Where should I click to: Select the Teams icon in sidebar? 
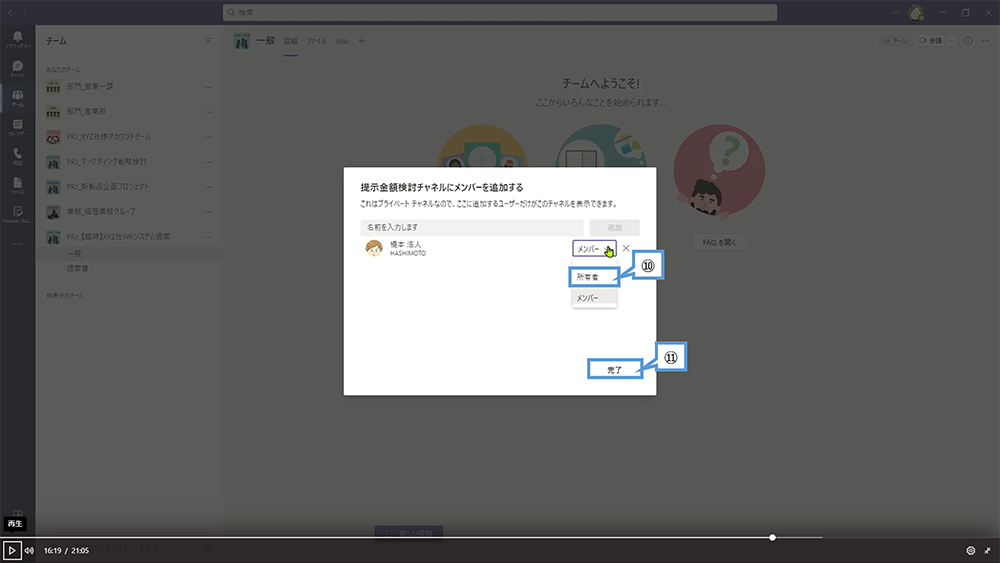[17, 98]
